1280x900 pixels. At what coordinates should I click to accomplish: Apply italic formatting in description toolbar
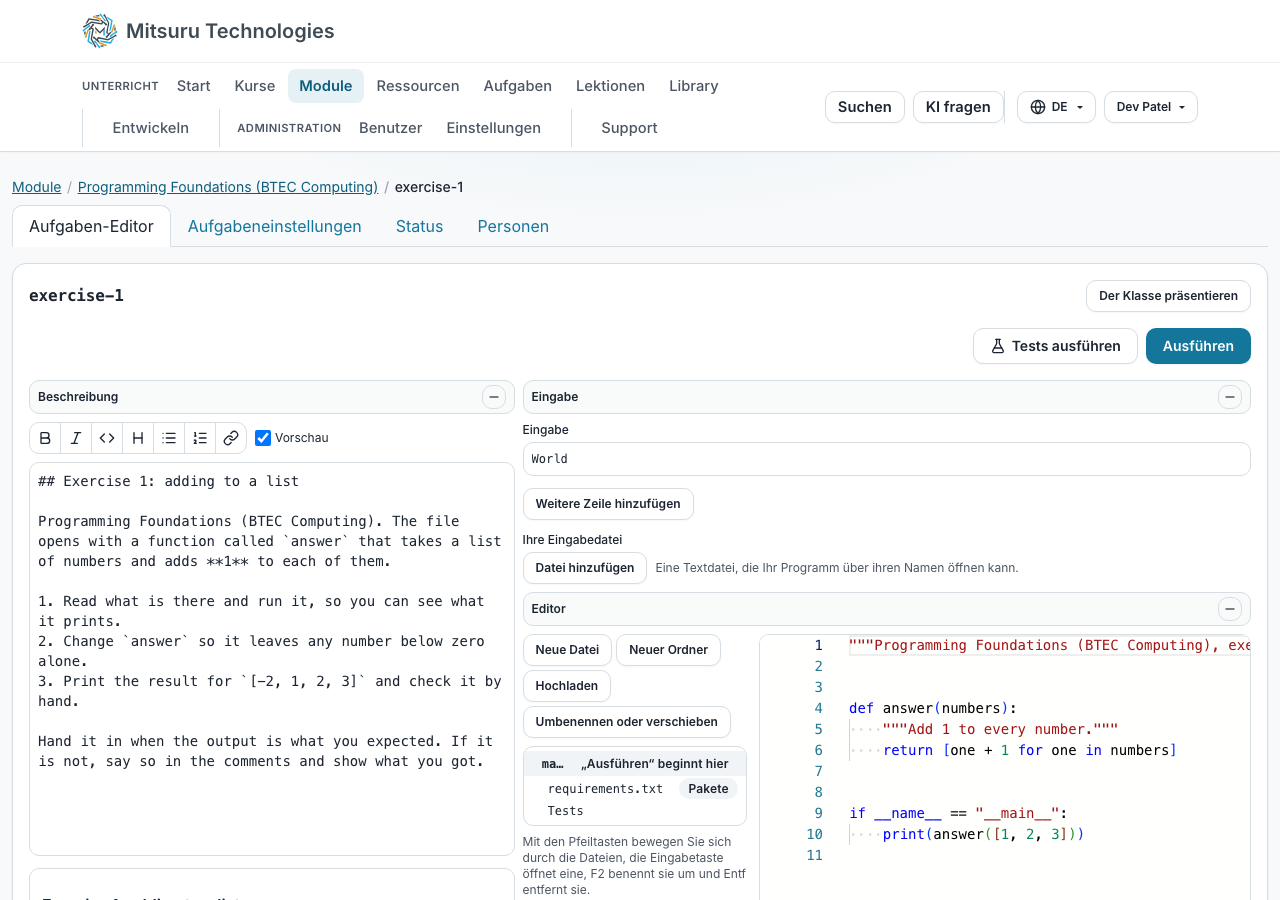point(76,438)
